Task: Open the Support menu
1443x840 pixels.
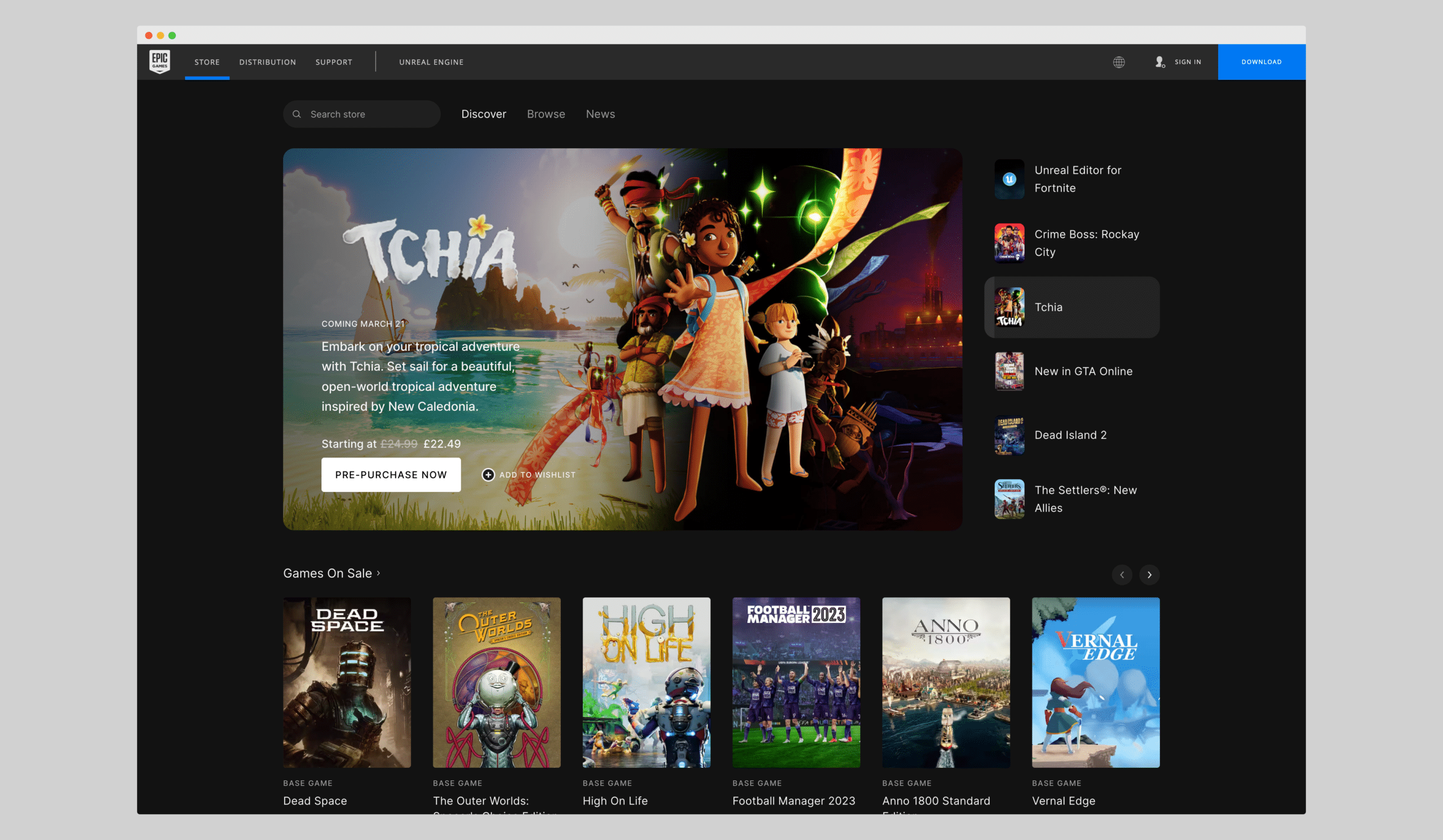Action: coord(334,62)
